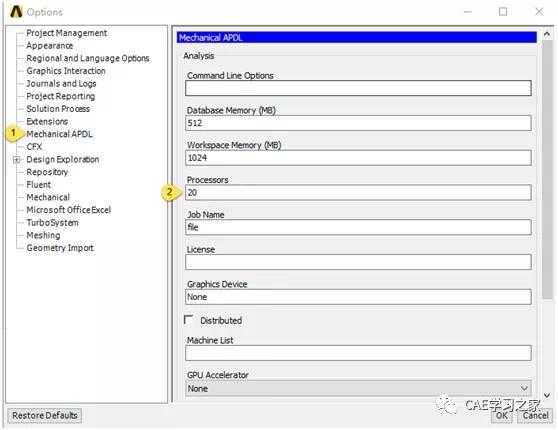Open the GPU Accelerator dropdown
Screen dimensions: 558x430
tap(358, 388)
